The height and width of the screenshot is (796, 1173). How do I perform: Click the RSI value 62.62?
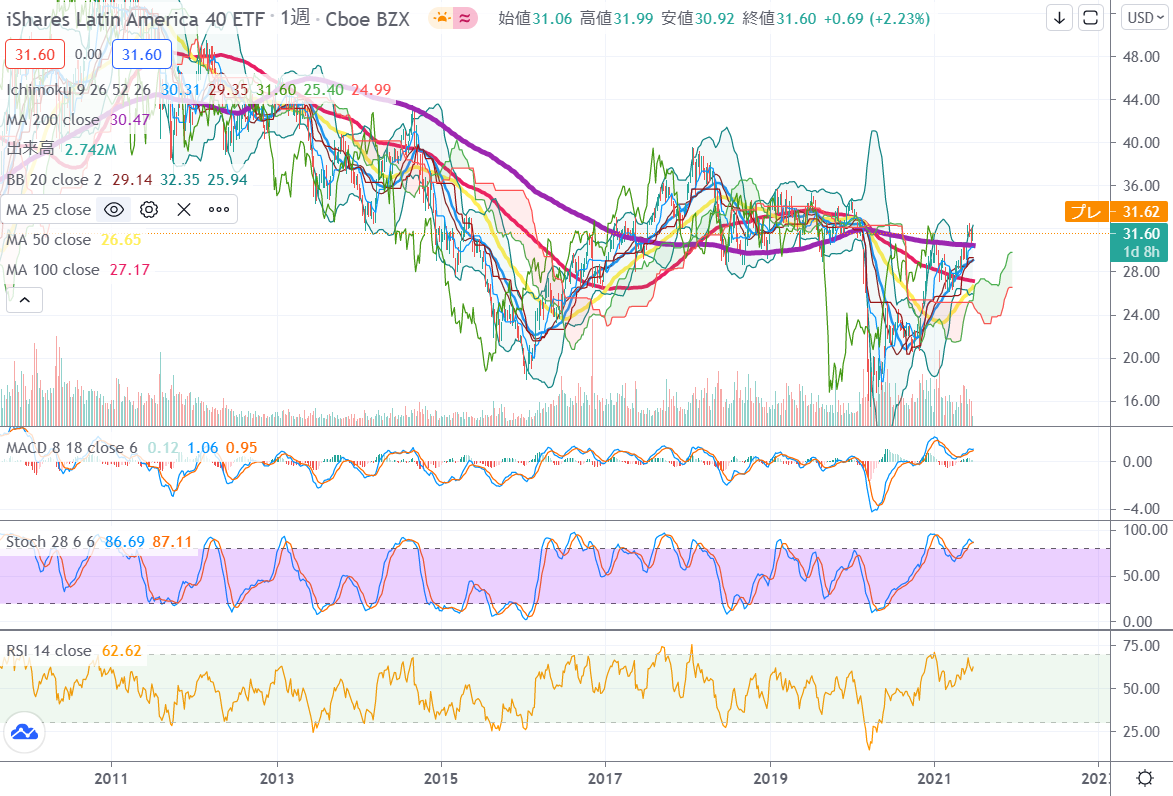pos(122,651)
